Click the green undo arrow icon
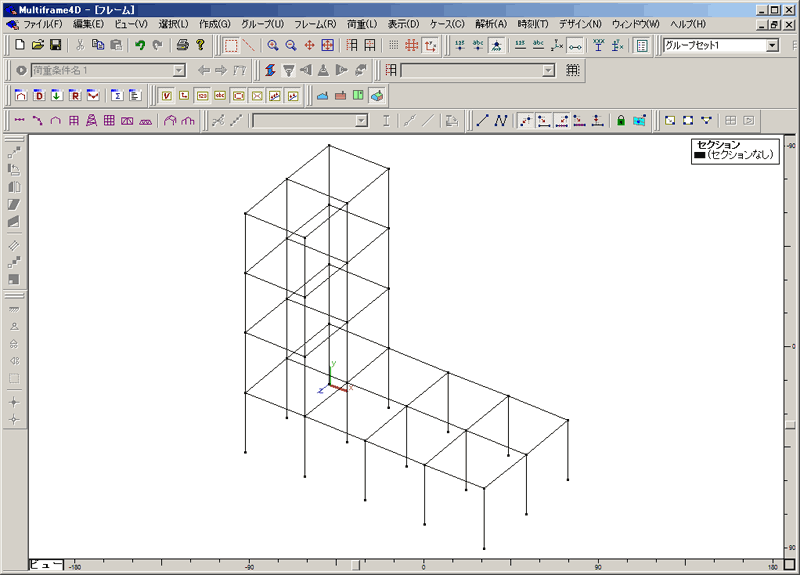Image resolution: width=800 pixels, height=575 pixels. [140, 45]
